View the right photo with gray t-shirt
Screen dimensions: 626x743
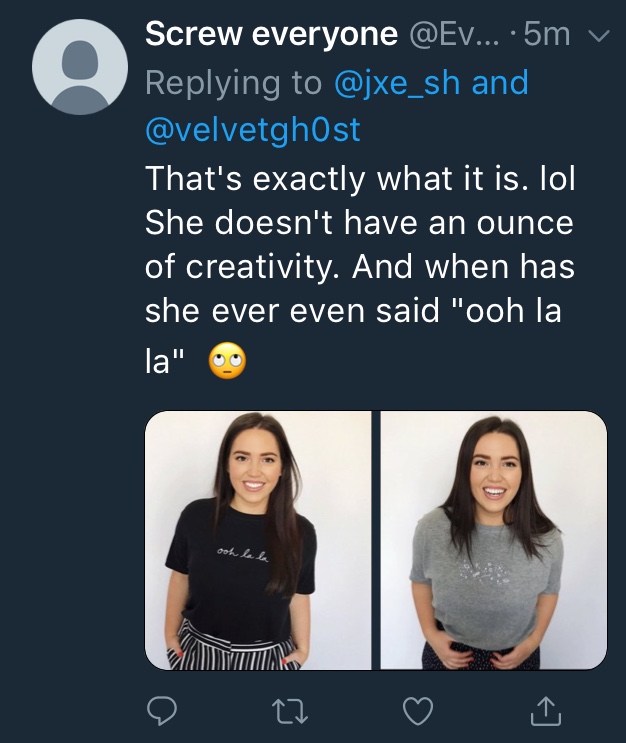click(493, 540)
